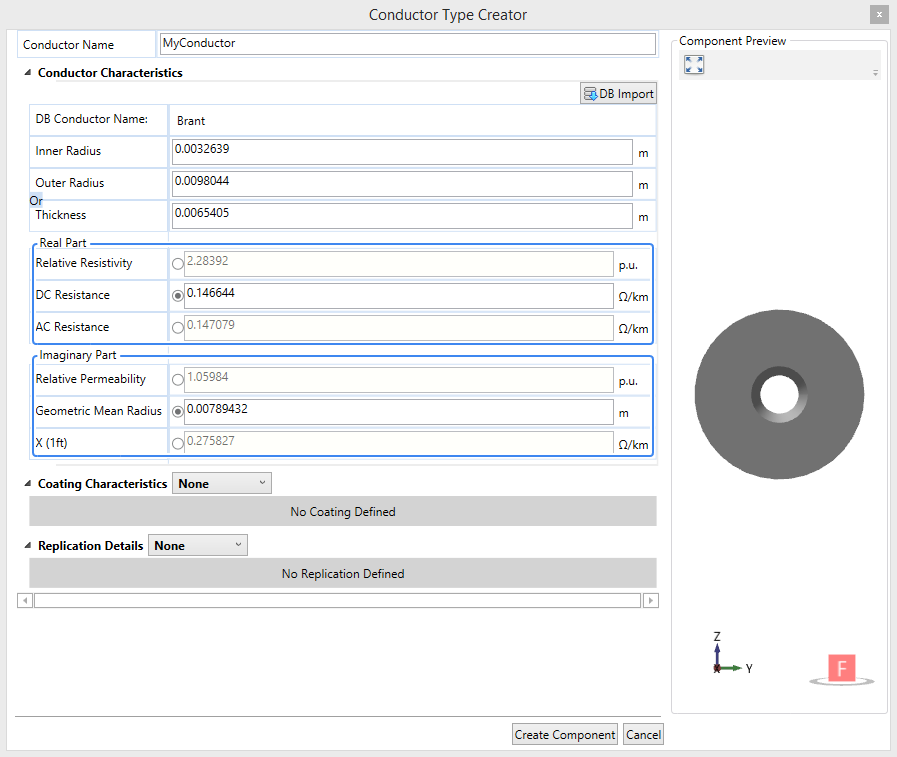
Task: Click the 'Real Part' group label
Action: (x=63, y=243)
